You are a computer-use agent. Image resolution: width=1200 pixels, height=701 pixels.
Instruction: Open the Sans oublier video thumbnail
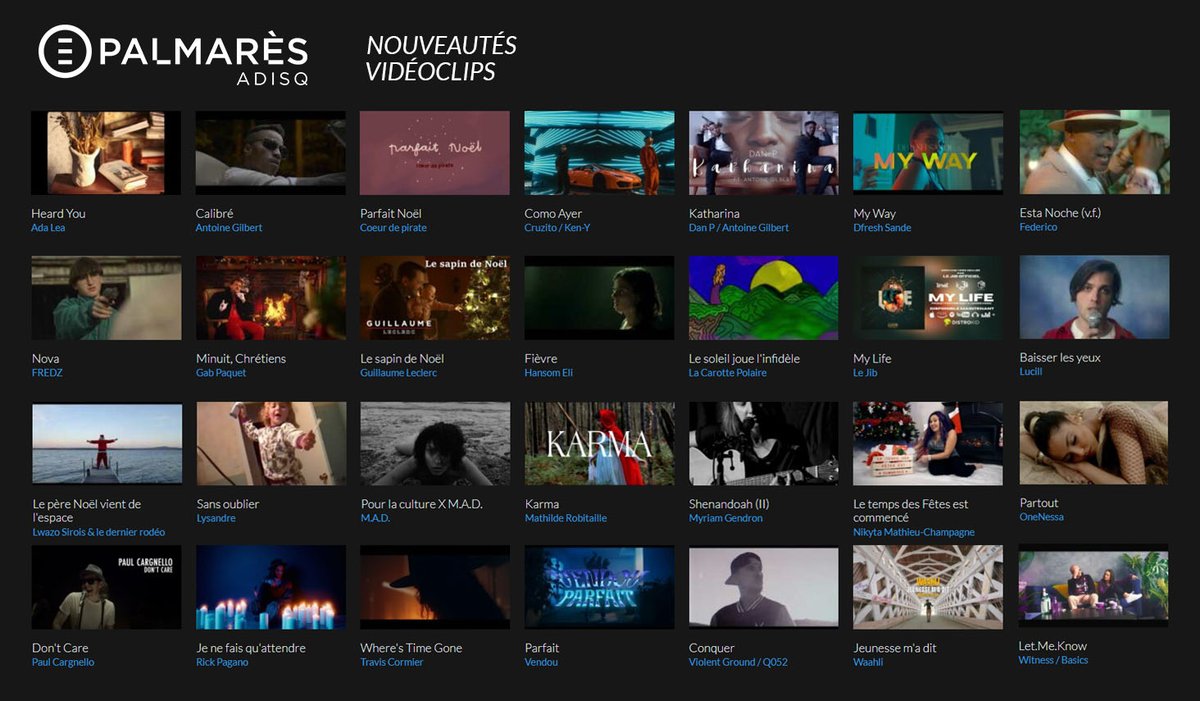271,444
